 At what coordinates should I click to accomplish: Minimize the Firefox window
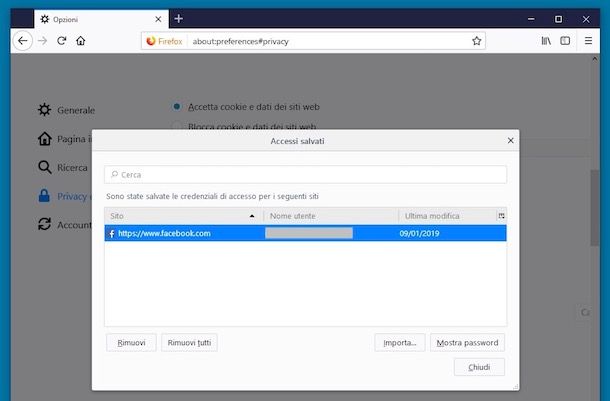531,19
